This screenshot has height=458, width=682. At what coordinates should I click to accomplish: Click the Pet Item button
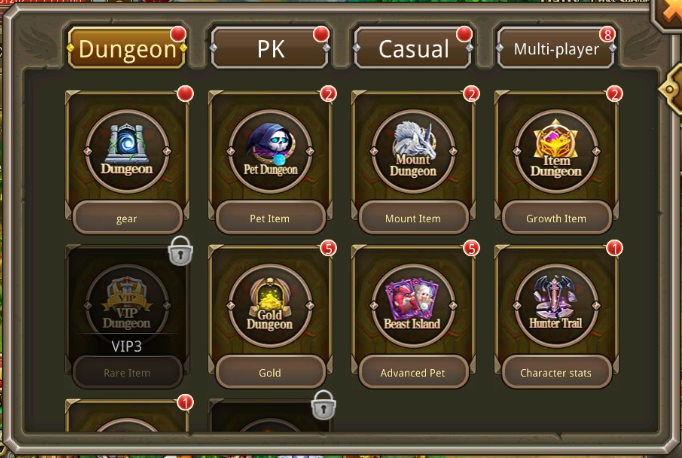[270, 218]
